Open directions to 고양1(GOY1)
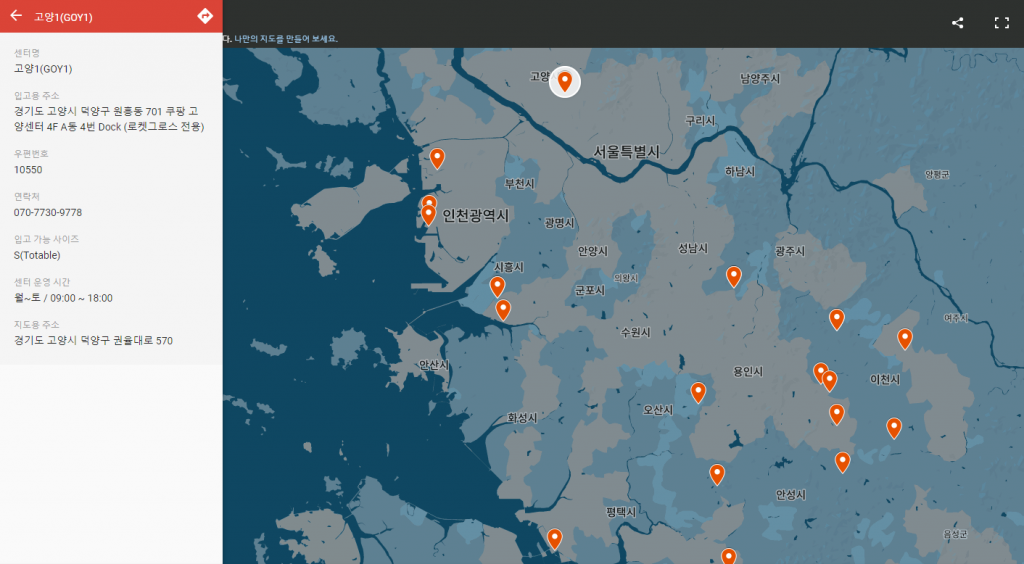Screen dimensions: 1024x564 [205, 16]
